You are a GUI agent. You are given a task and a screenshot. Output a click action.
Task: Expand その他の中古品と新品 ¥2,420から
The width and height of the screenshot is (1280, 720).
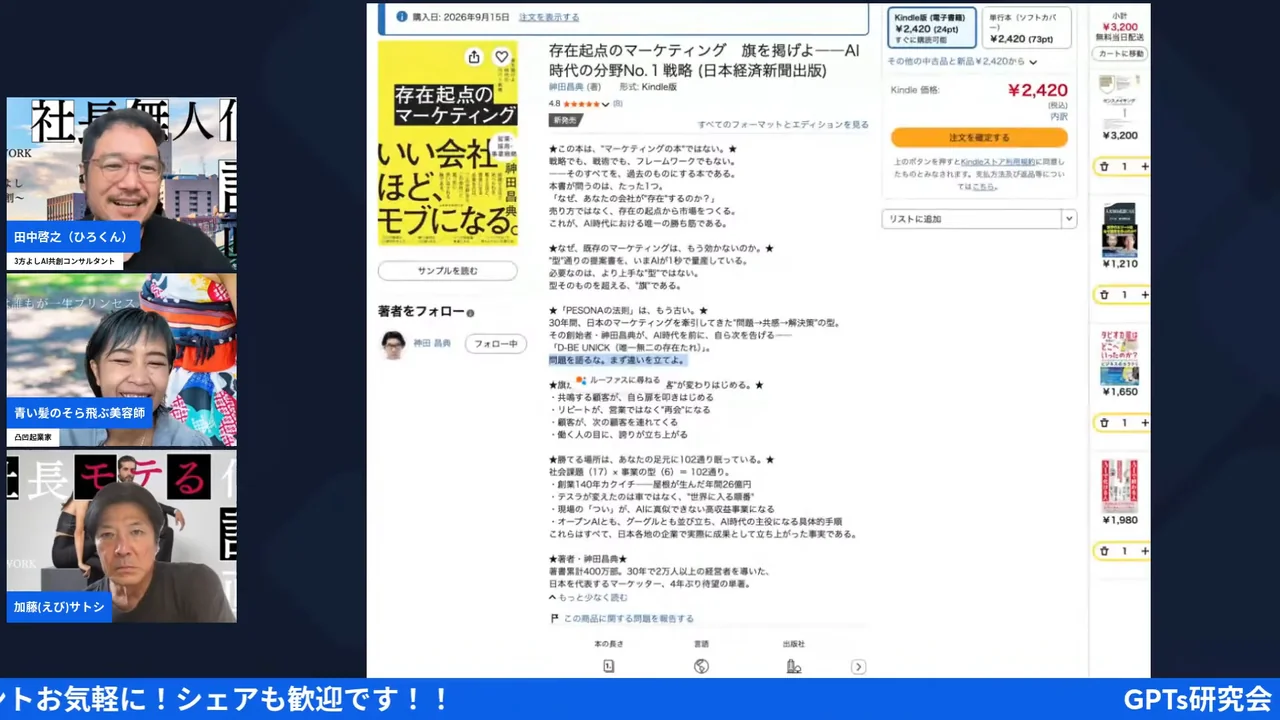(x=962, y=62)
